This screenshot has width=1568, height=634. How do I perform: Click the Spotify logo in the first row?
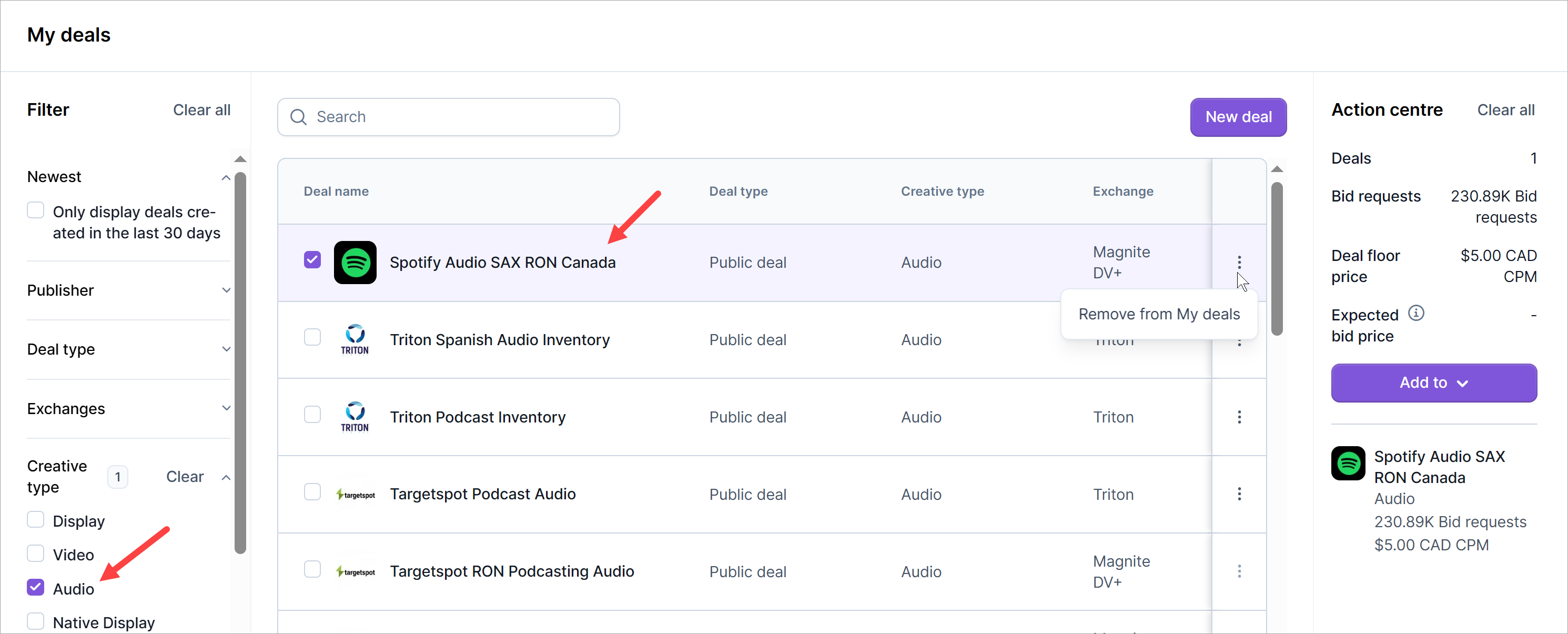coord(355,263)
